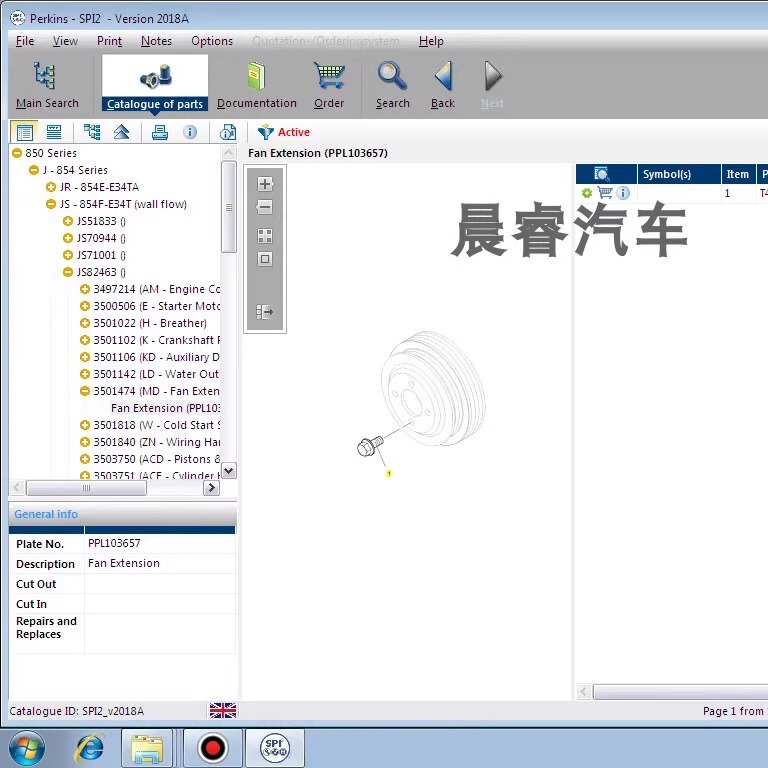Click the Plate No. value PPL103657

(x=114, y=543)
